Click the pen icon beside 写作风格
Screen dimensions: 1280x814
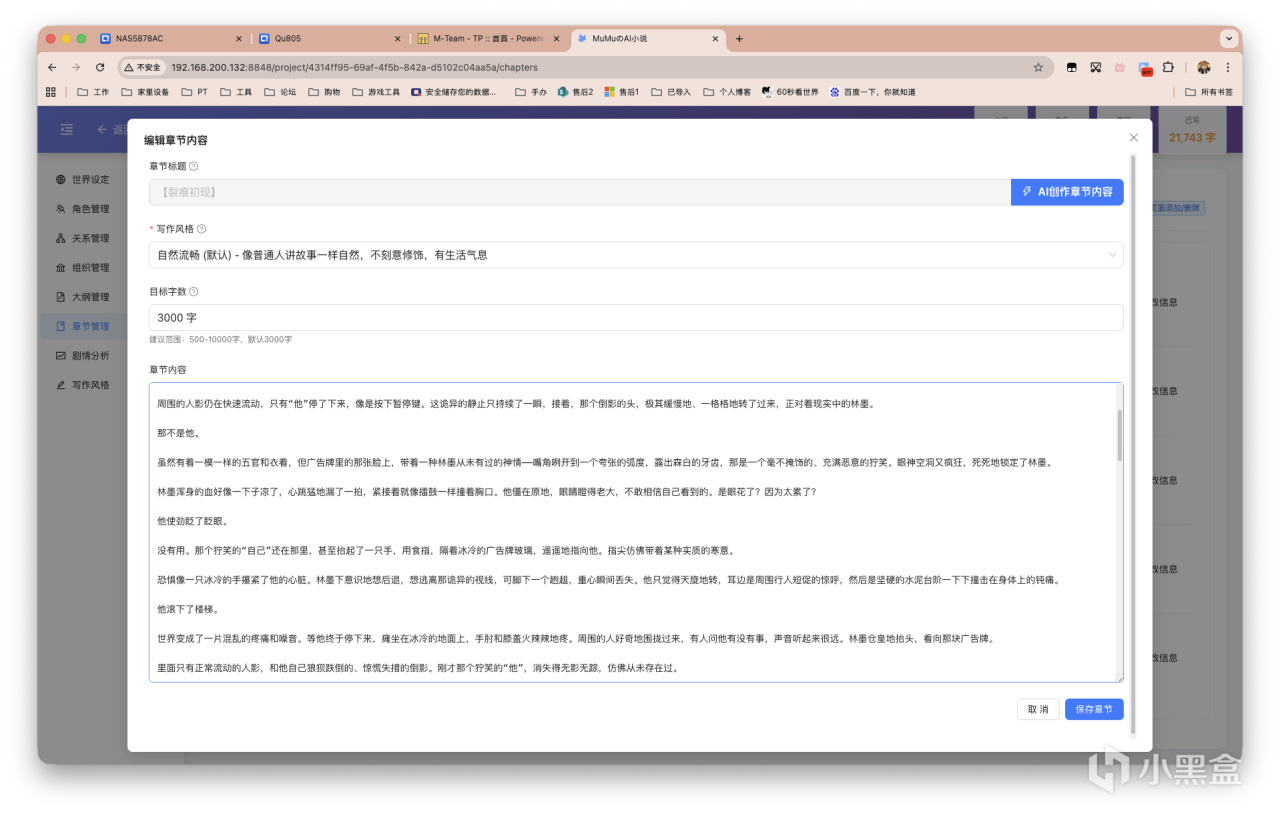61,385
